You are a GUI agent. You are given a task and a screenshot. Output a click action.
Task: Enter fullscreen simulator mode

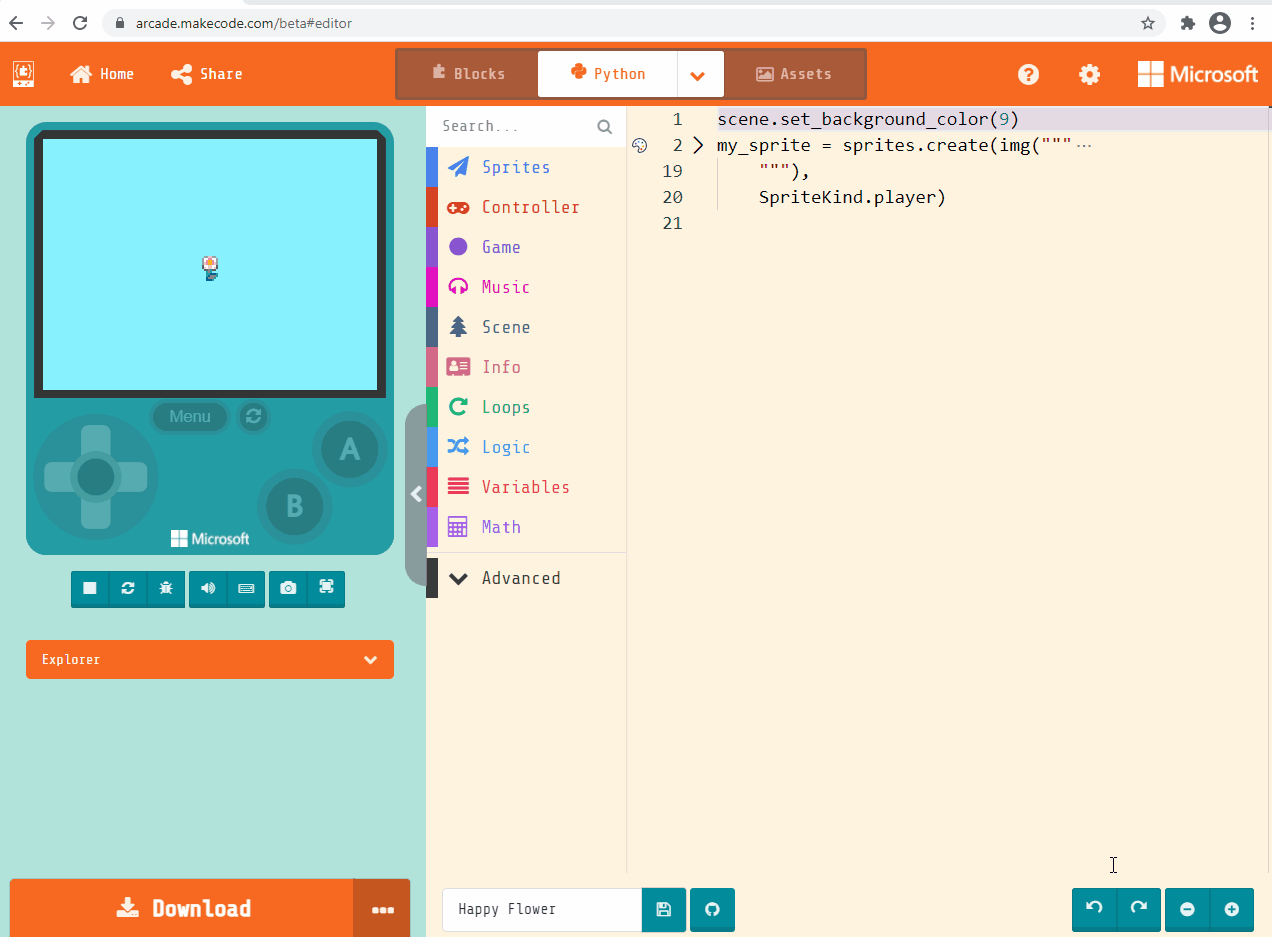326,589
